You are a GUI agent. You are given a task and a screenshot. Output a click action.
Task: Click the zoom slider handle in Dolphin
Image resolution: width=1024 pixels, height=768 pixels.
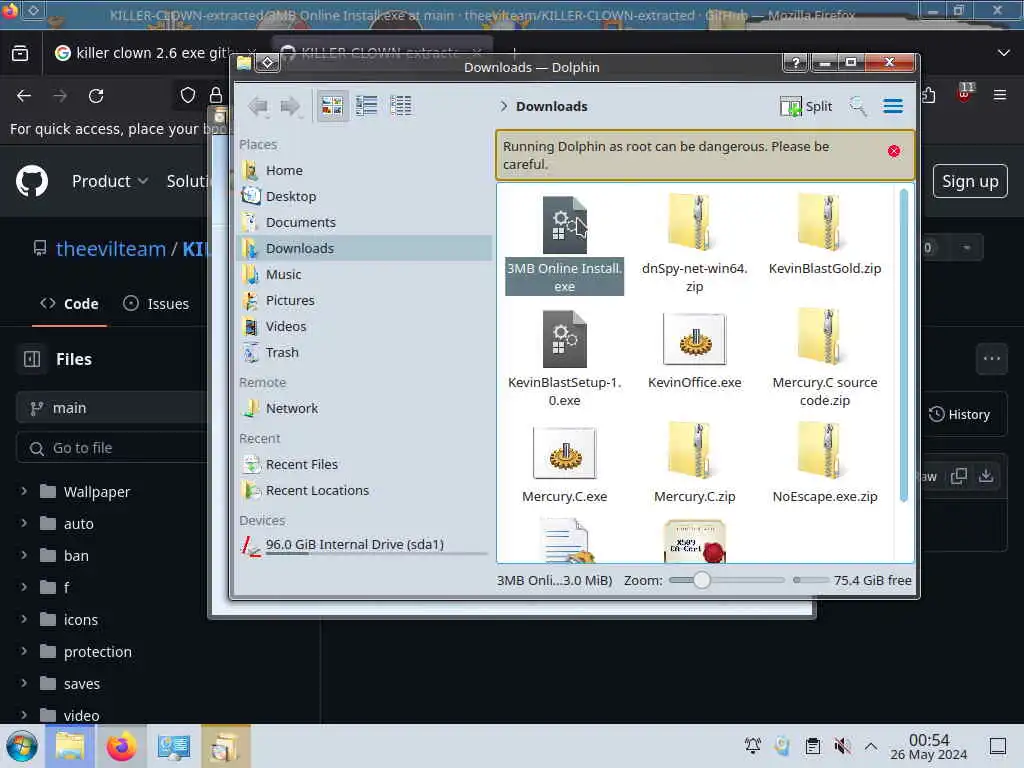pos(701,580)
